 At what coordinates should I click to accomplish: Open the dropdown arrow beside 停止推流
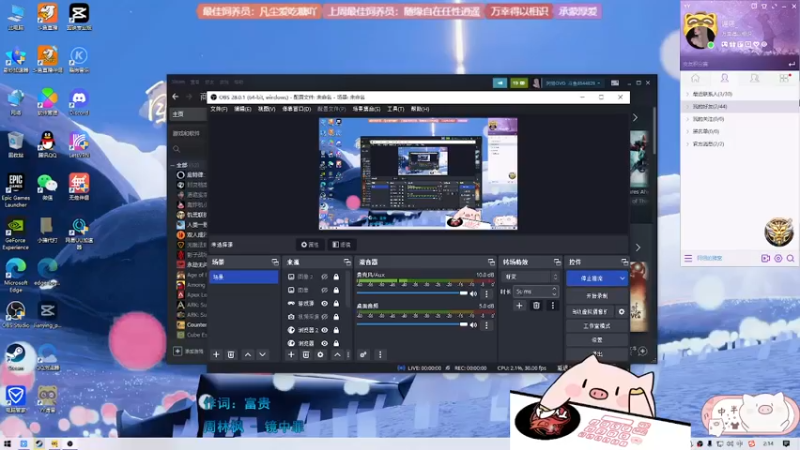(x=622, y=279)
